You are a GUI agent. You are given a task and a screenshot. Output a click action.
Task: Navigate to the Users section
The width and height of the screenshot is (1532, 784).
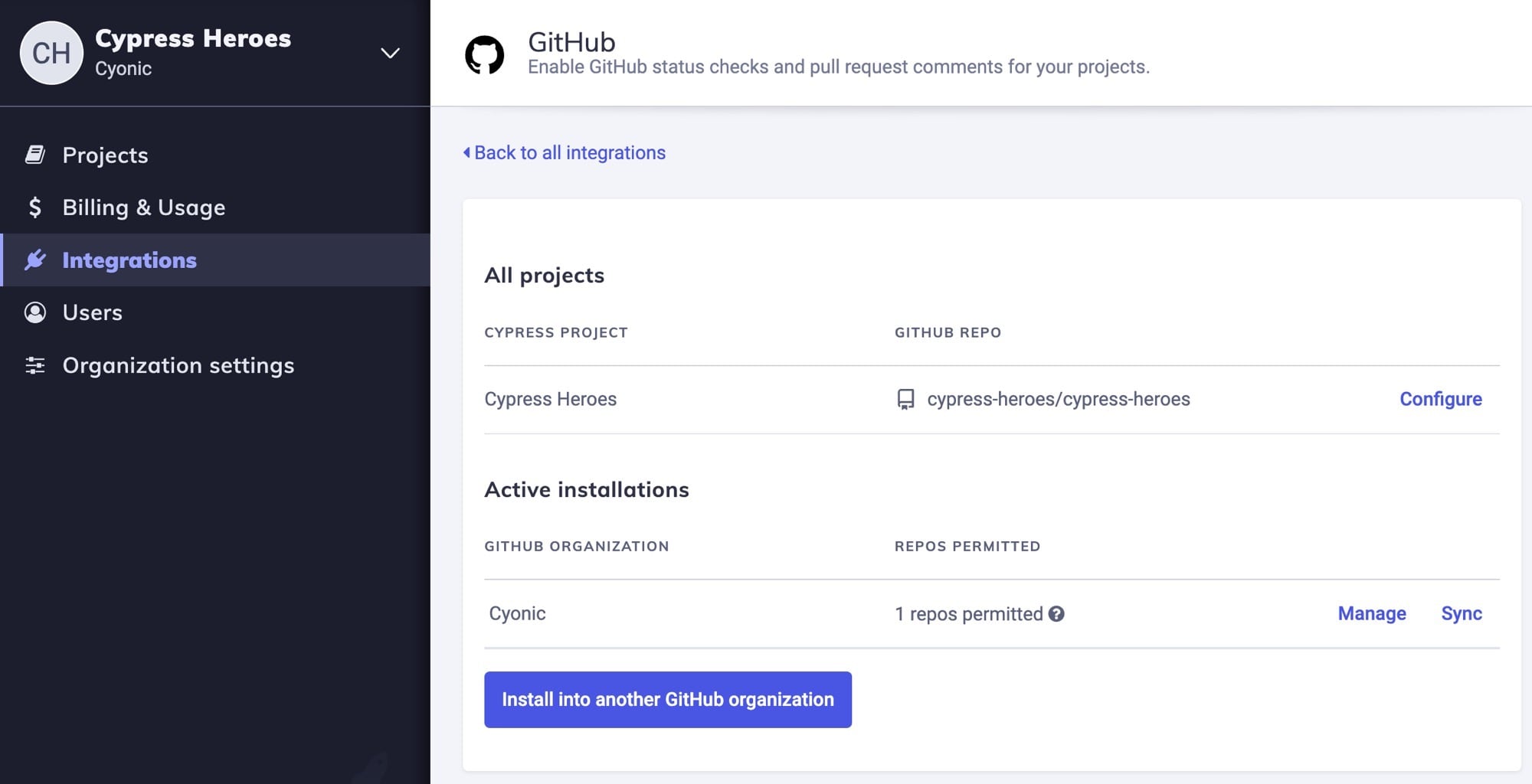(x=92, y=312)
